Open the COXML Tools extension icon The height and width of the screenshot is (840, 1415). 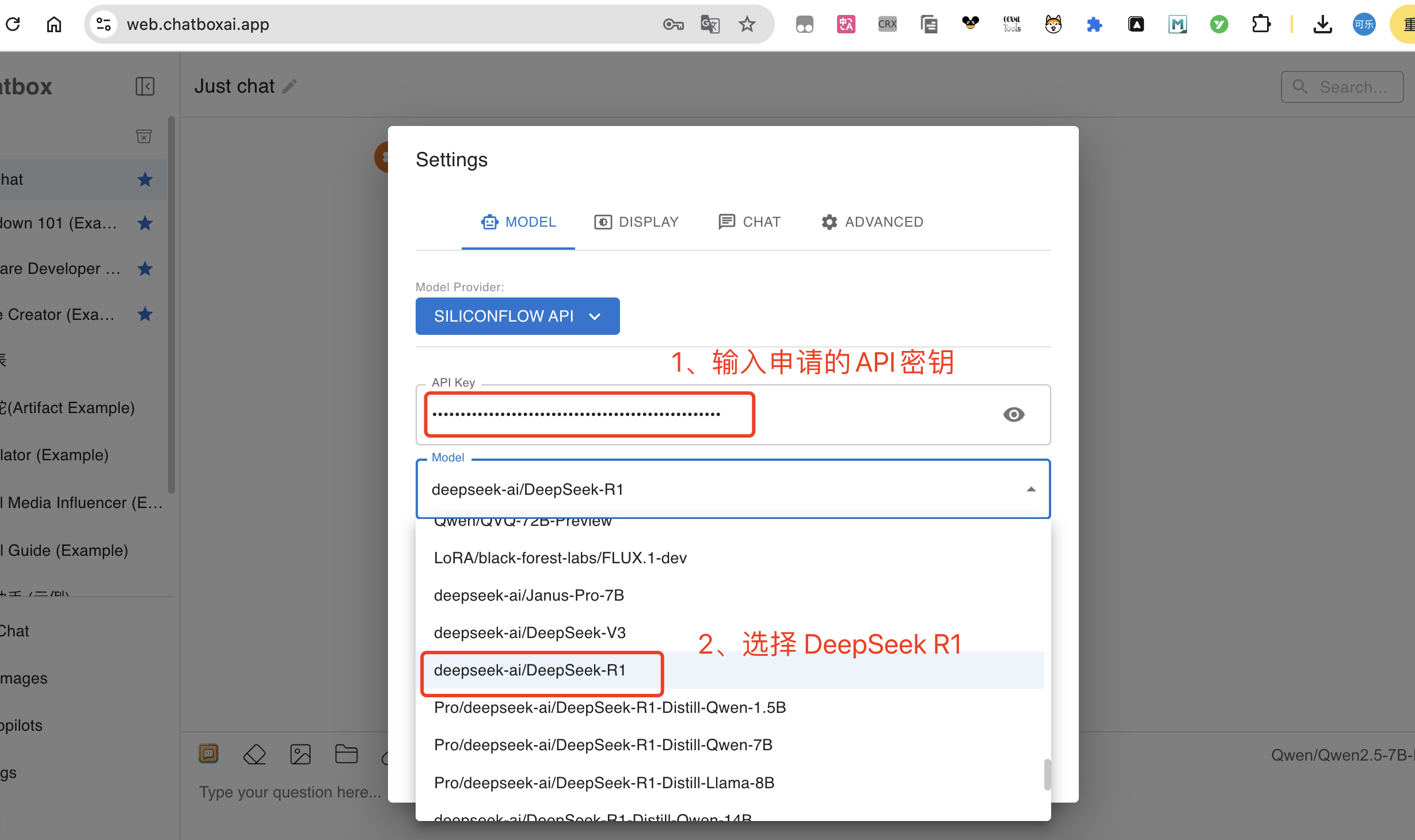coord(1011,24)
